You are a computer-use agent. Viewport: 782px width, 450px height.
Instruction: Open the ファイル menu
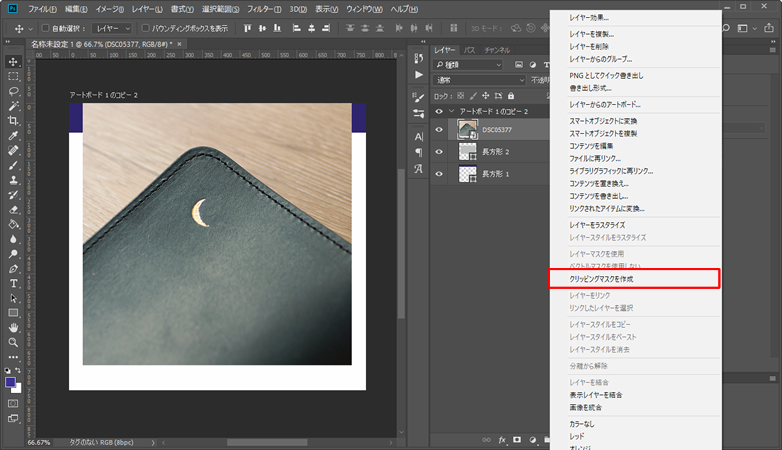[42, 9]
